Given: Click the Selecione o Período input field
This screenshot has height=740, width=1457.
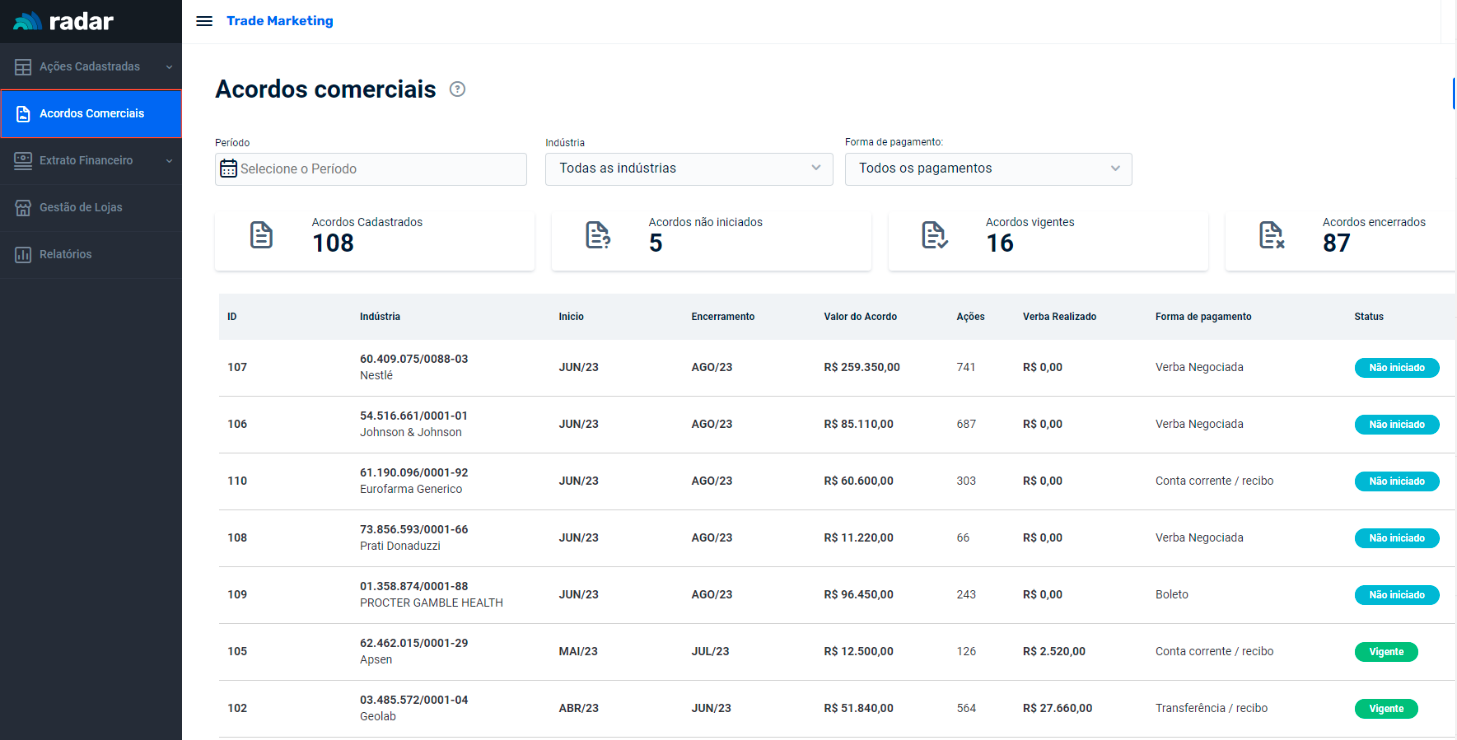Looking at the screenshot, I should [380, 169].
